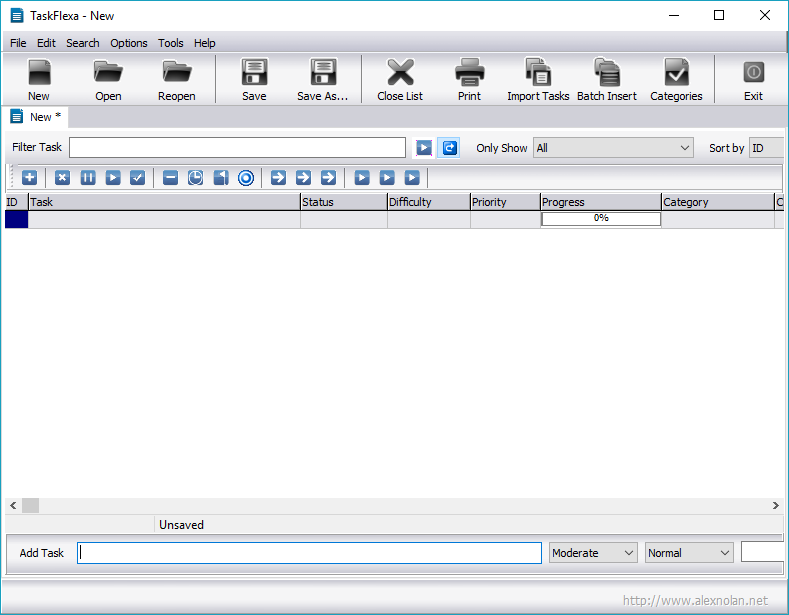
Task: Save the list with the Save icon
Action: (254, 80)
